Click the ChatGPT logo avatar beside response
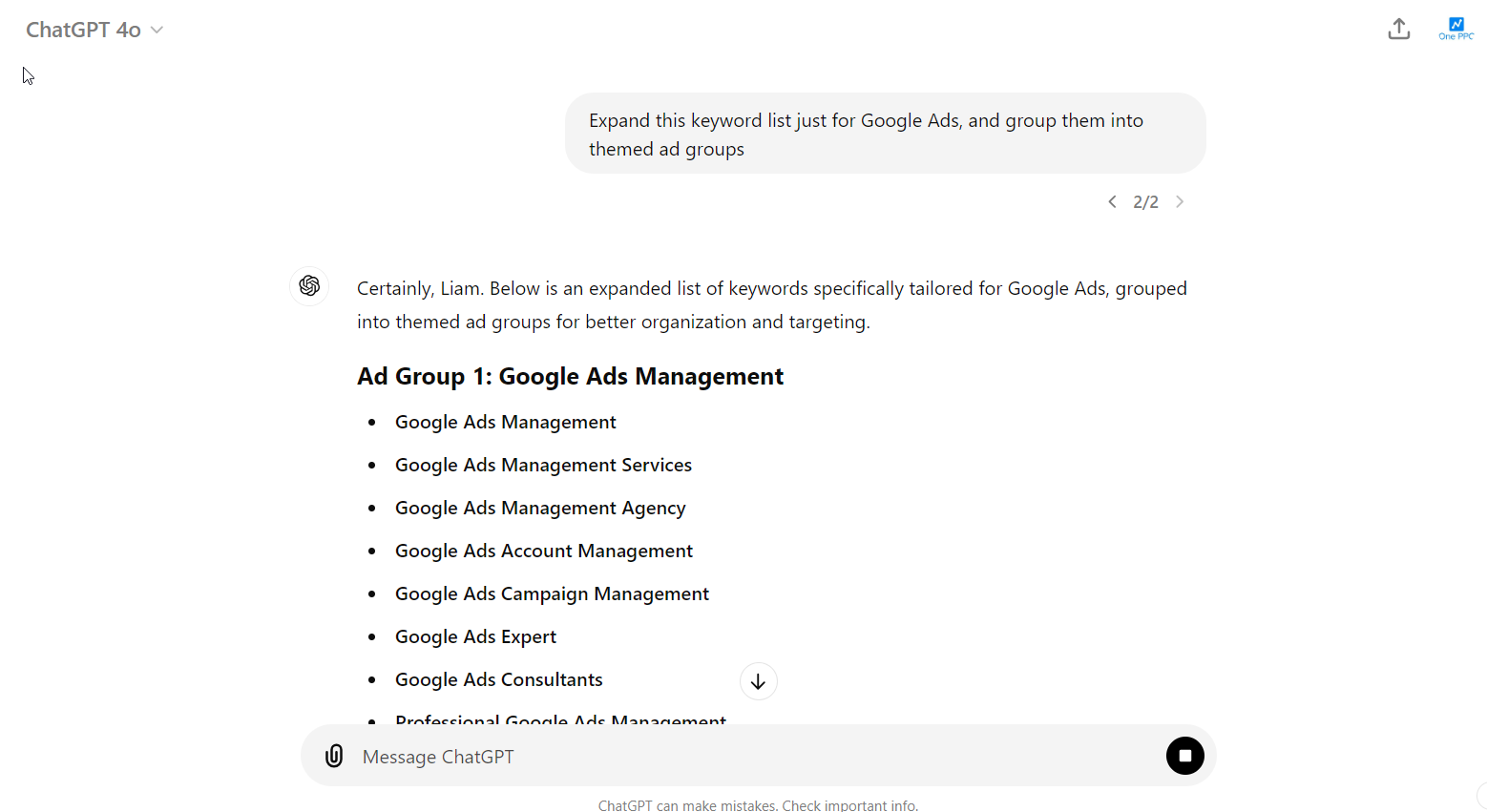This screenshot has width=1487, height=812. (x=309, y=285)
